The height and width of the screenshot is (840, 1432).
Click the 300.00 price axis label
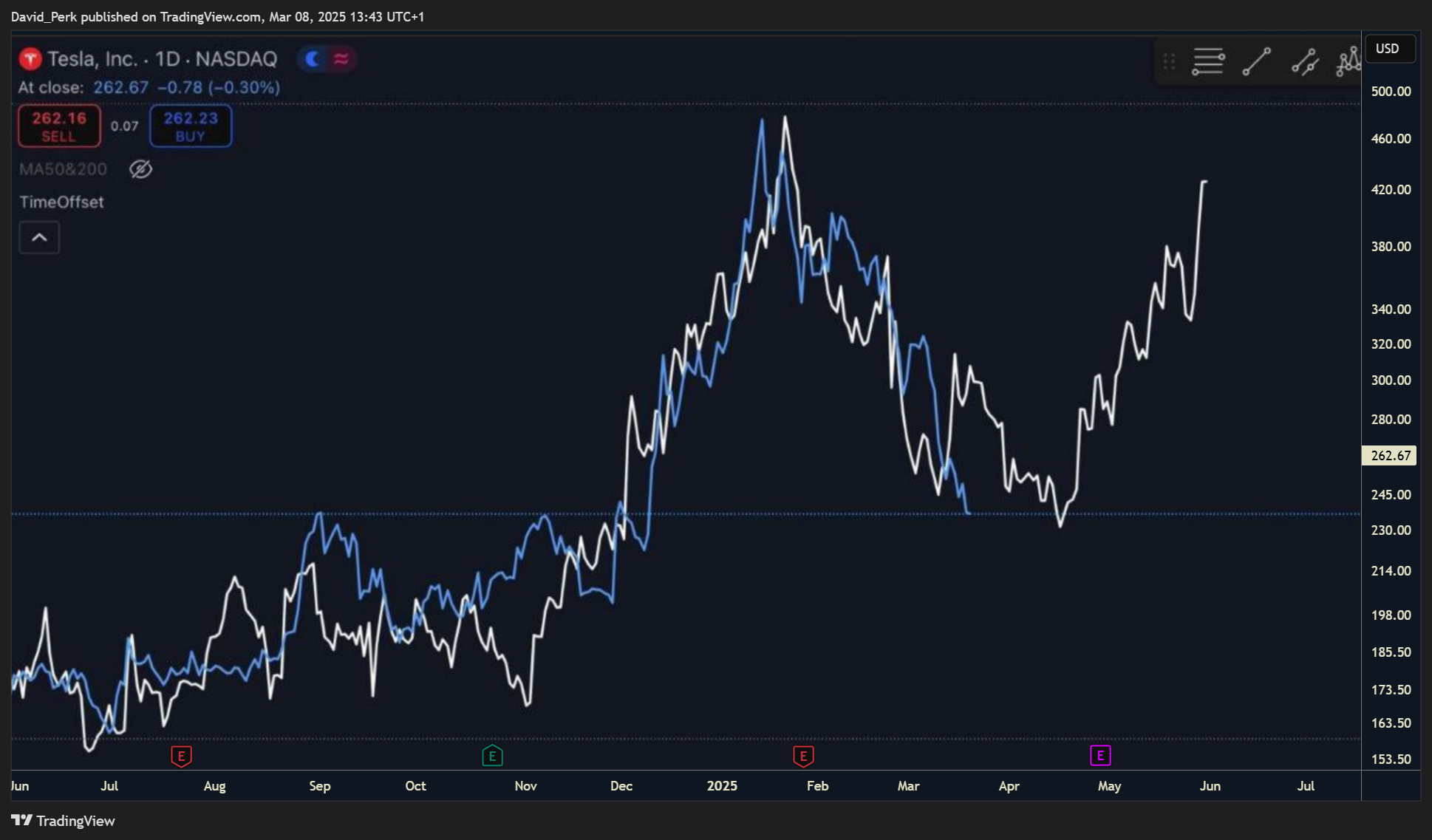[x=1391, y=380]
